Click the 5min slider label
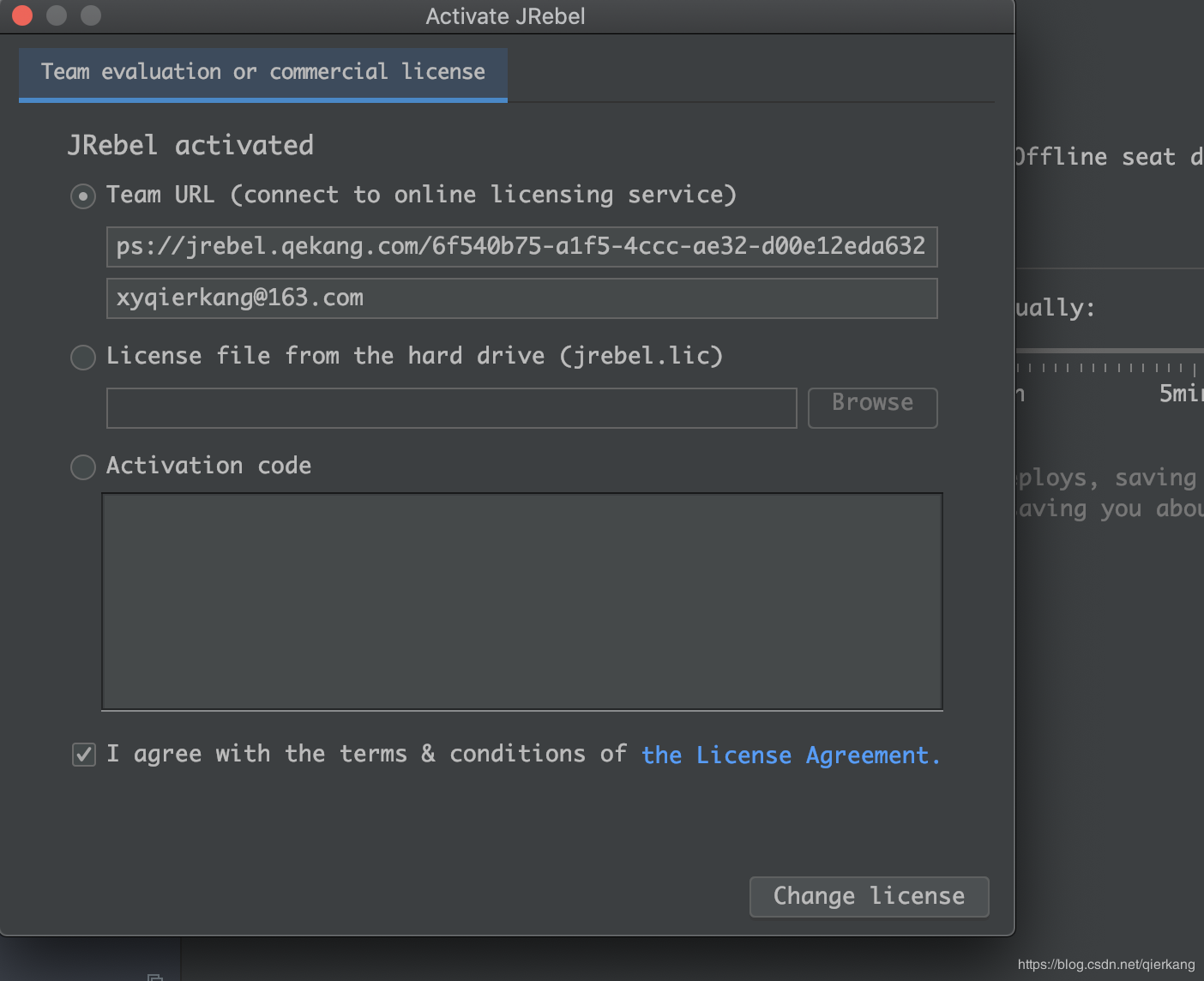Image resolution: width=1204 pixels, height=981 pixels. coord(1180,394)
